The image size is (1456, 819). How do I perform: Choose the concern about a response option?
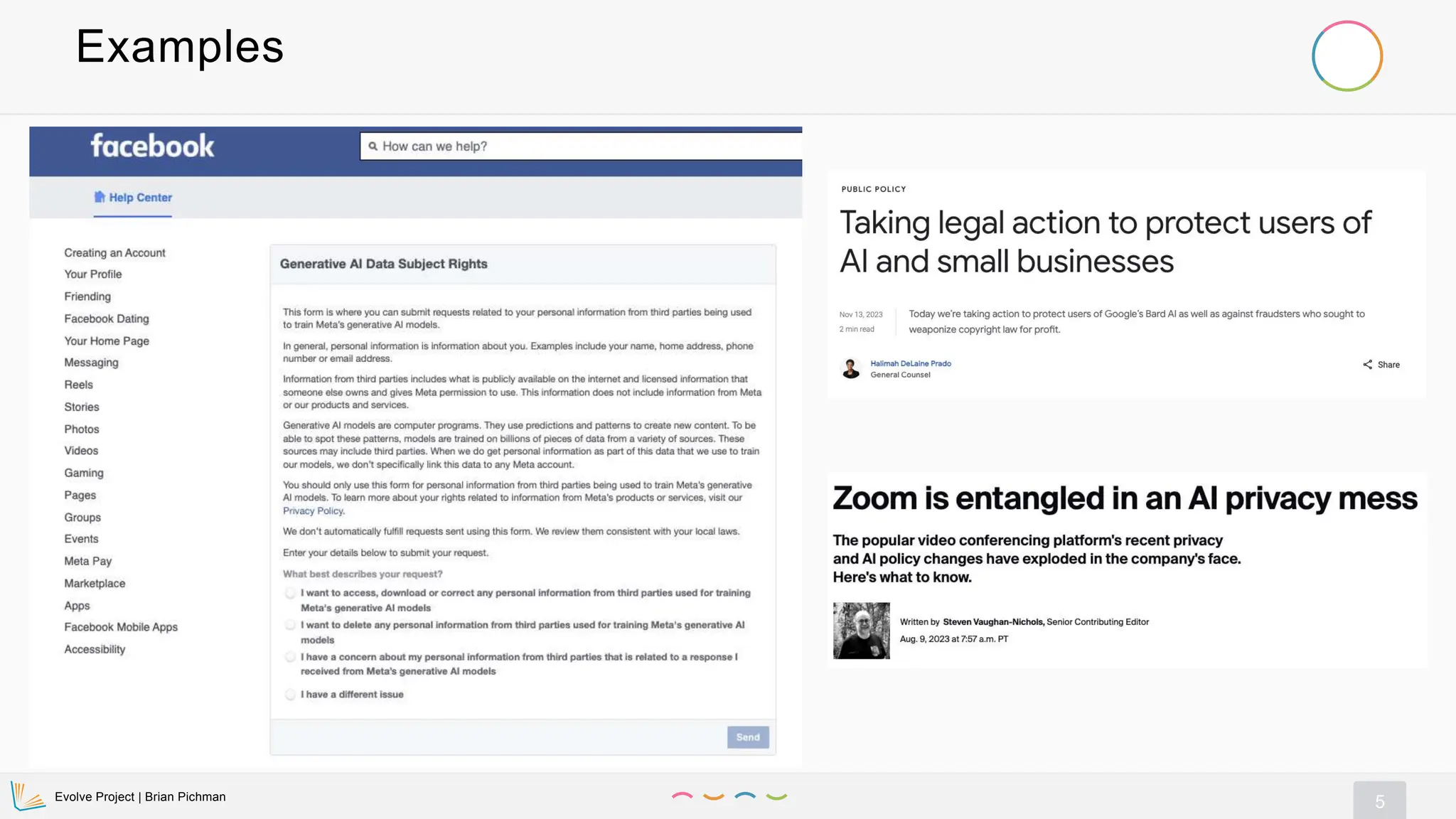pos(290,657)
